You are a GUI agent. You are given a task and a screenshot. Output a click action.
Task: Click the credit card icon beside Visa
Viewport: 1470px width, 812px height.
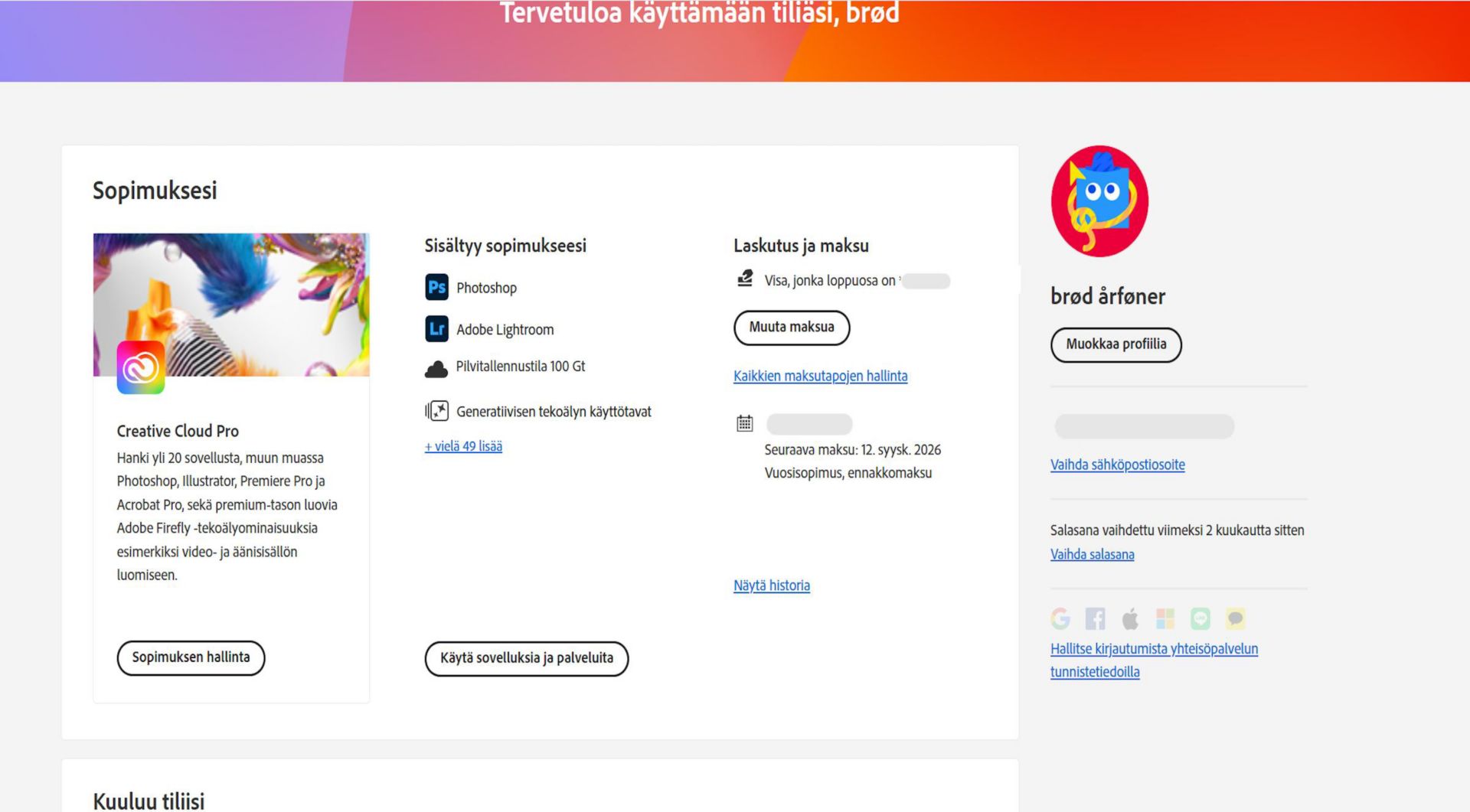pyautogui.click(x=743, y=279)
